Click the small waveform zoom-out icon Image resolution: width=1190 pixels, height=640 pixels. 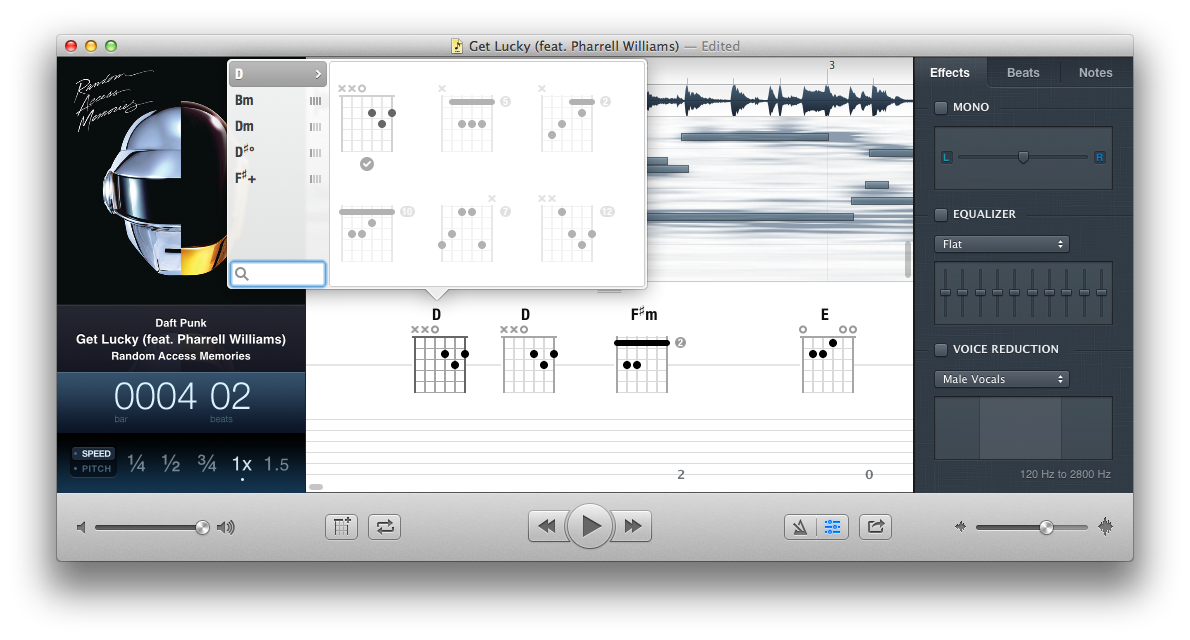click(x=960, y=526)
